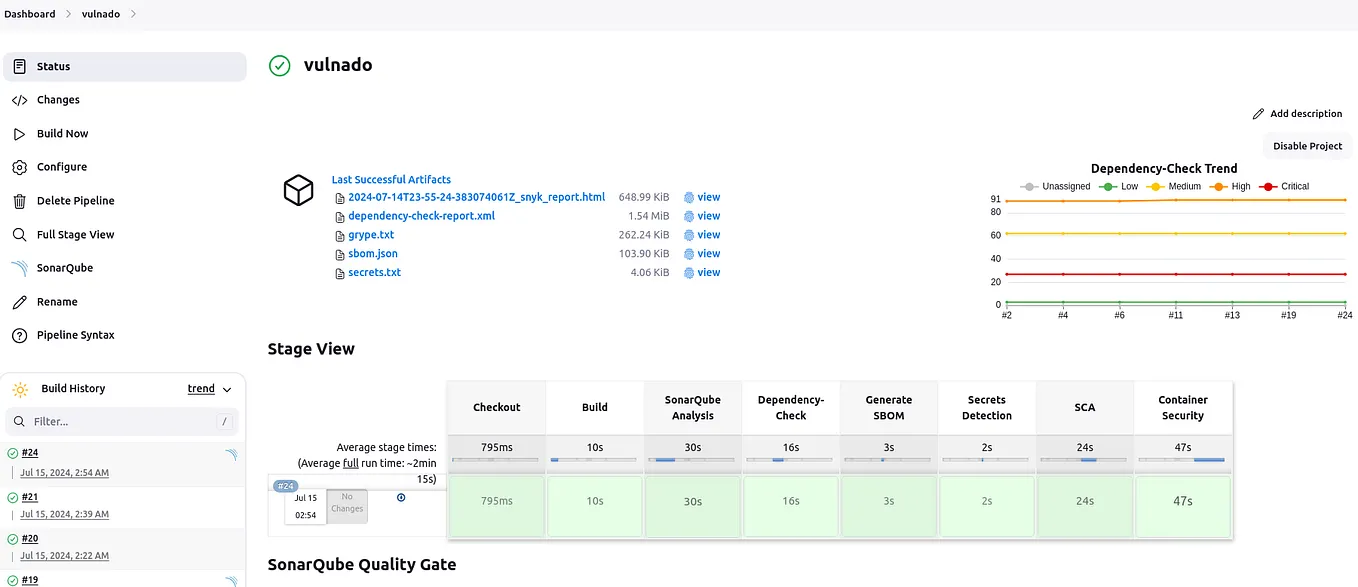
Task: Click the sunny weather icon in Build History
Action: 18,388
